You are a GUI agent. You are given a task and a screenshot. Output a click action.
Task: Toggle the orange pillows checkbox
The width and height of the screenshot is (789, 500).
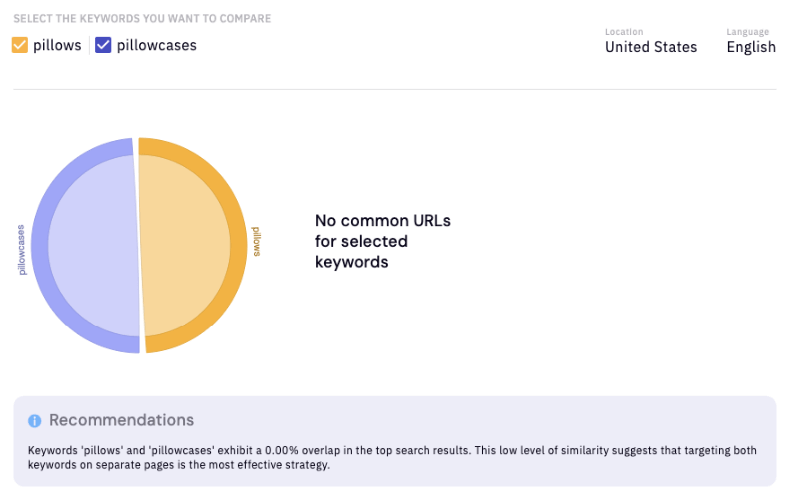[x=20, y=45]
